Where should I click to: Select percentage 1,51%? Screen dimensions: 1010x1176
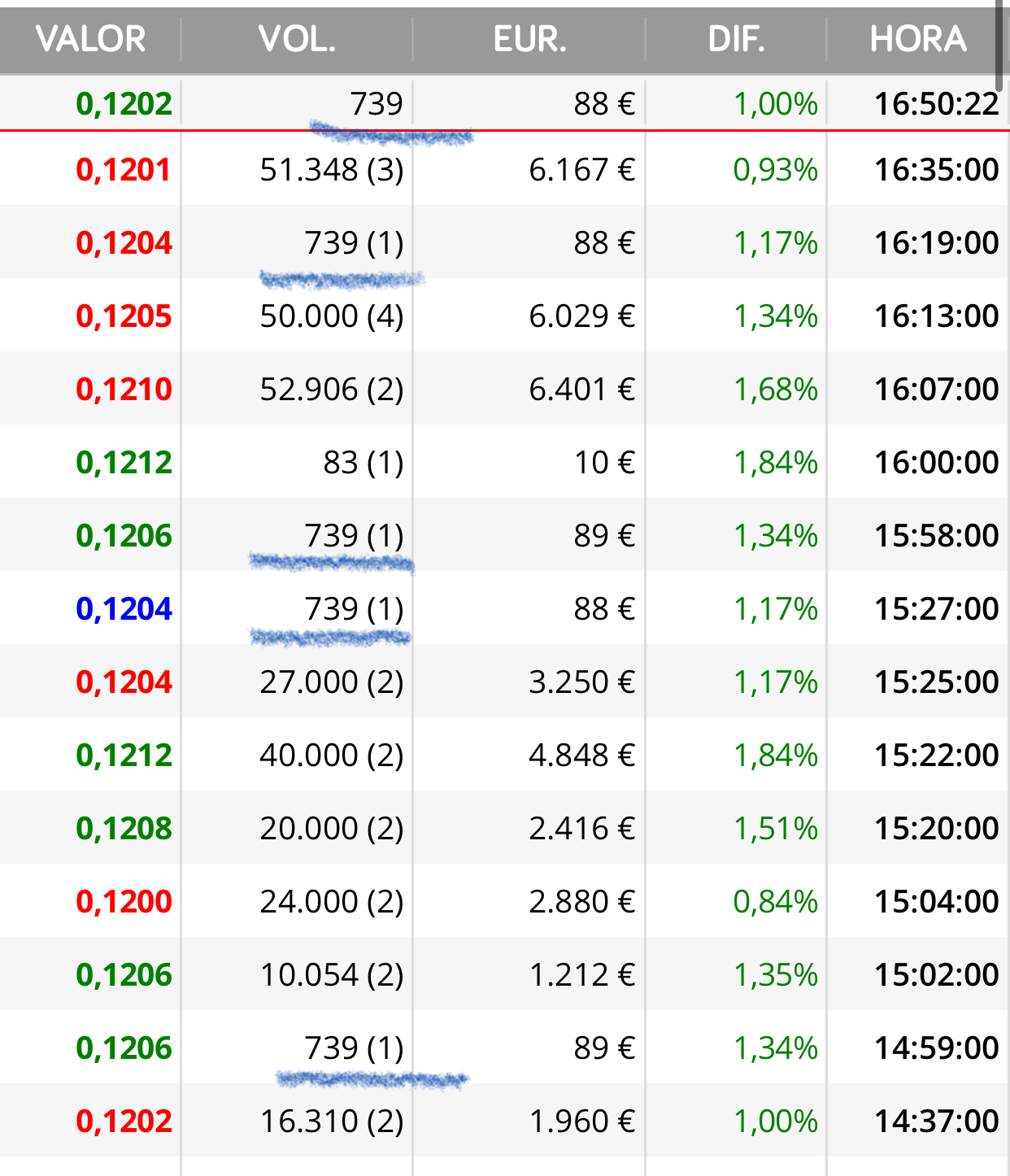(776, 829)
